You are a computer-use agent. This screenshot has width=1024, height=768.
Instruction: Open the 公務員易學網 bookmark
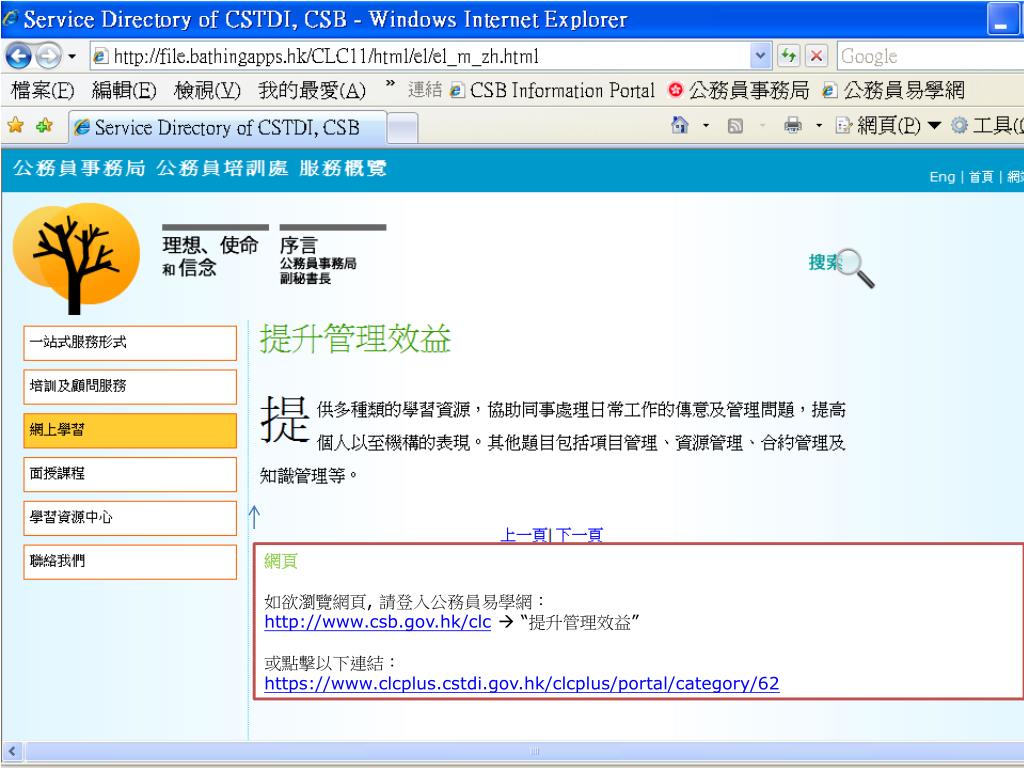[893, 90]
